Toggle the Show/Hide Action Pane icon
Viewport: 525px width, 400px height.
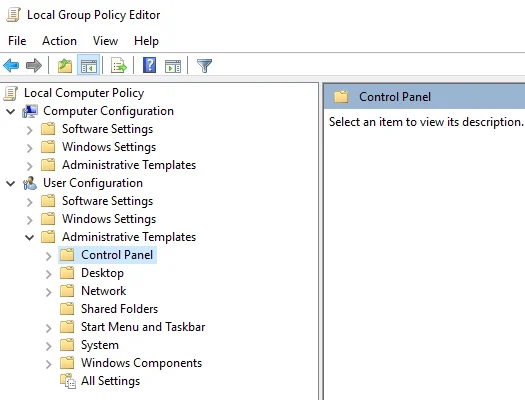(173, 66)
